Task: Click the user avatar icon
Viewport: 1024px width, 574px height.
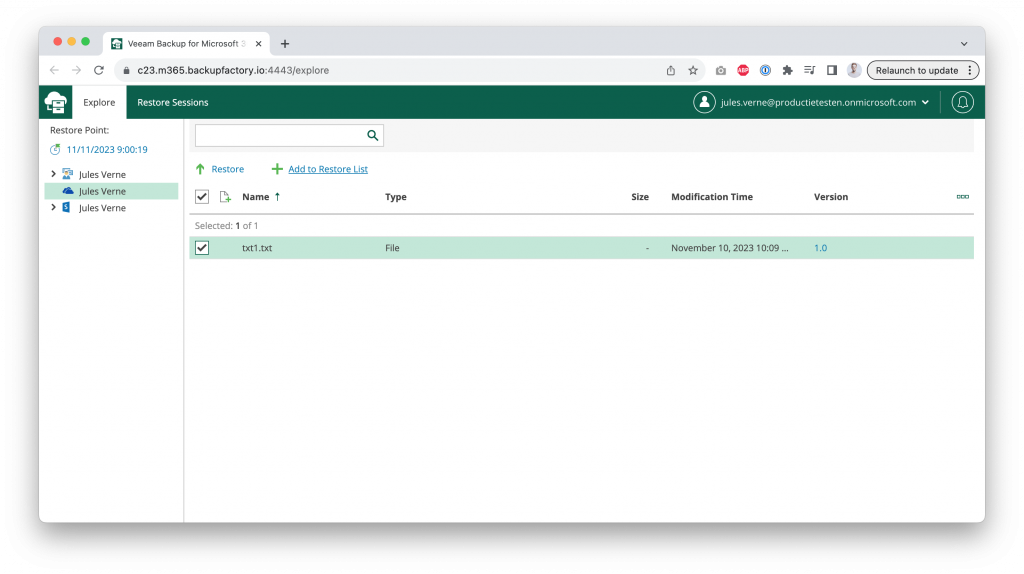Action: (x=705, y=102)
